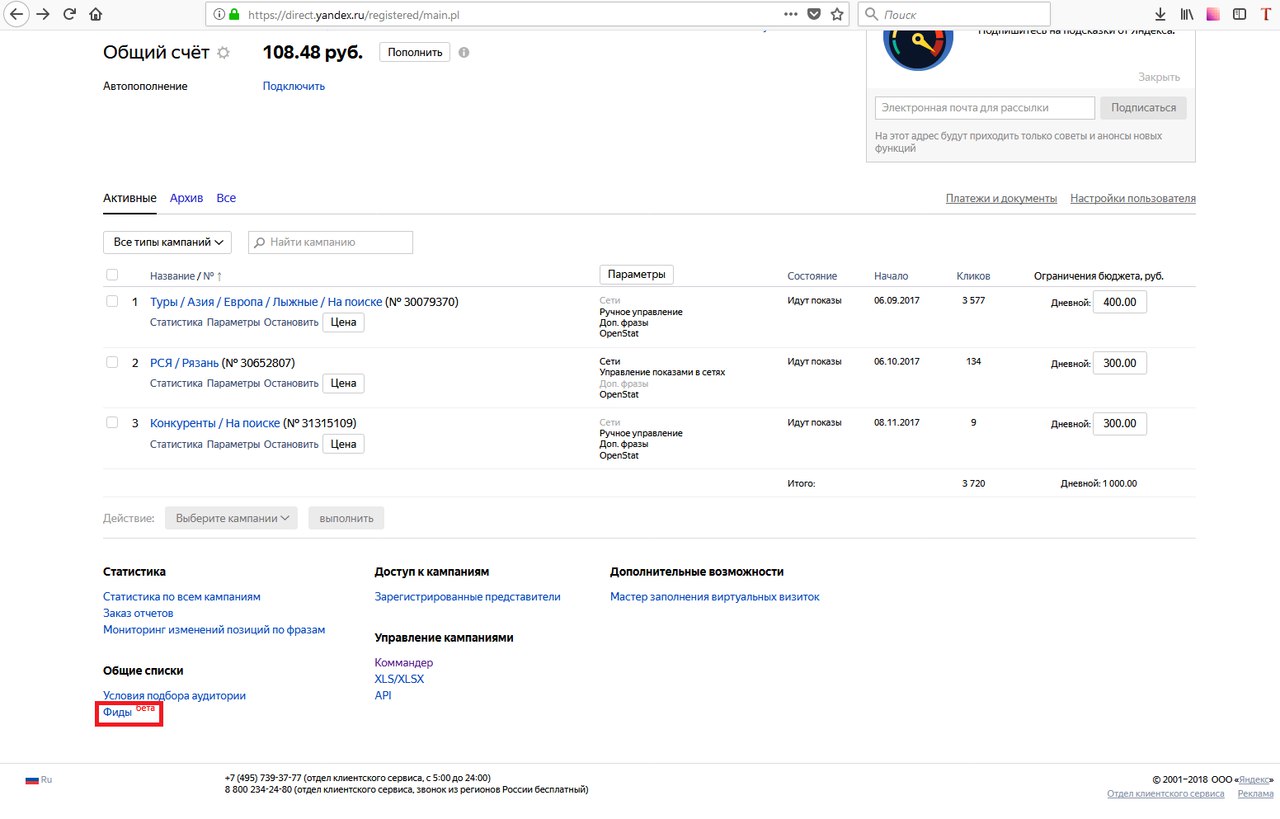Open Условия подбора аудитории link

[174, 695]
